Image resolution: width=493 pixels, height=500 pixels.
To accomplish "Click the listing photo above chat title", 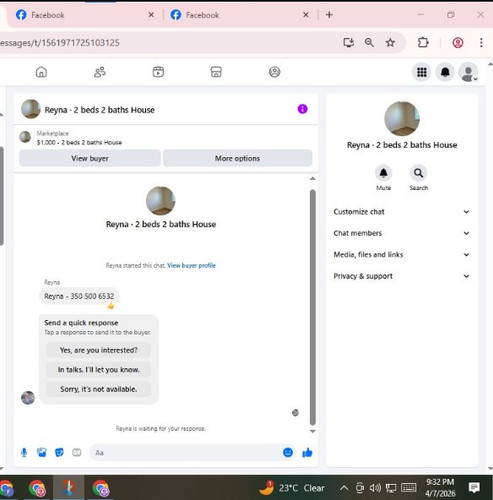I will 161,201.
